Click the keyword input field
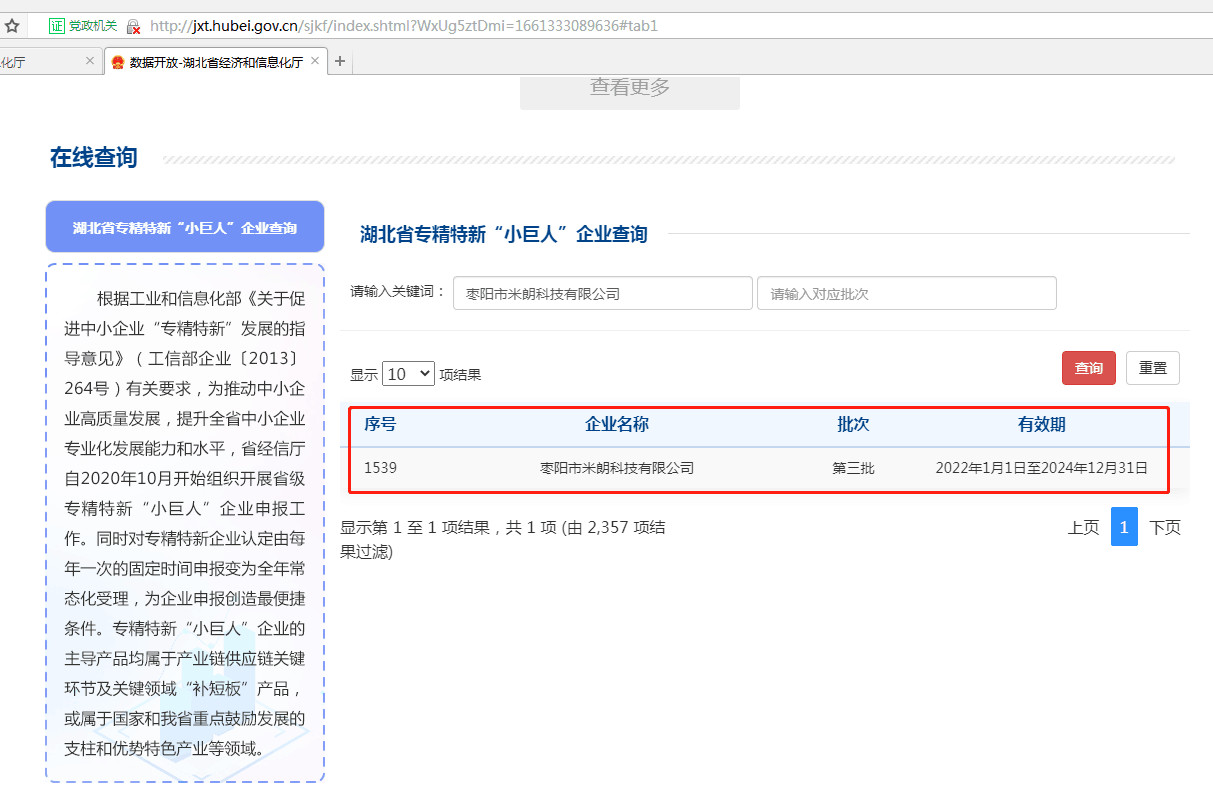 (x=602, y=294)
